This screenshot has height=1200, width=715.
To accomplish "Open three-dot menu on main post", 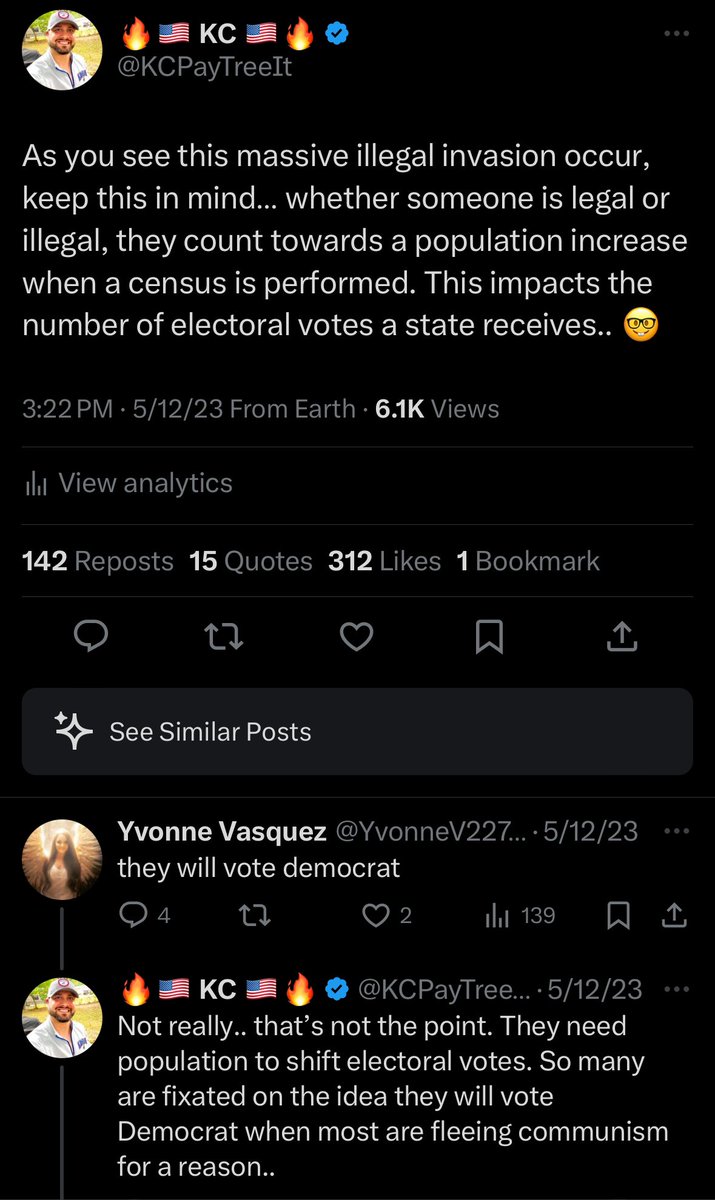I will [x=677, y=34].
